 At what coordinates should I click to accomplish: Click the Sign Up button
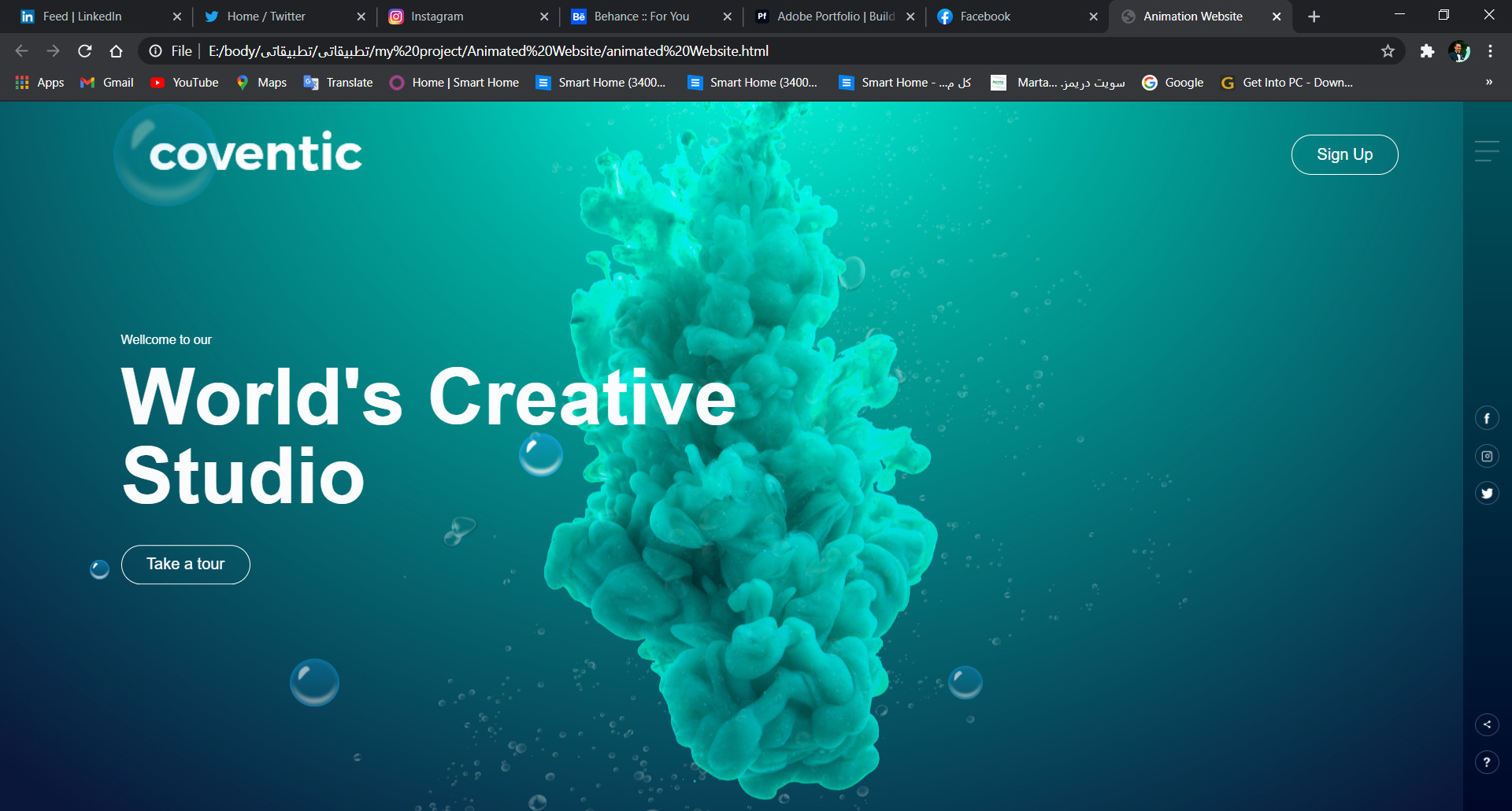[1344, 154]
